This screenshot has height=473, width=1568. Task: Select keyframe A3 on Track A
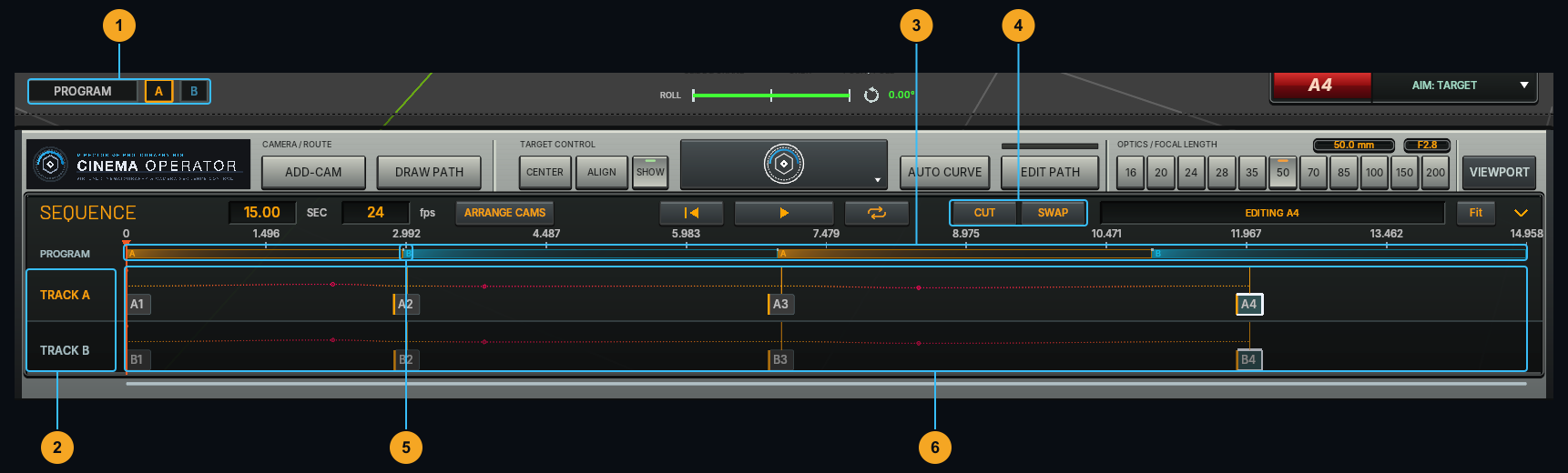(x=781, y=304)
